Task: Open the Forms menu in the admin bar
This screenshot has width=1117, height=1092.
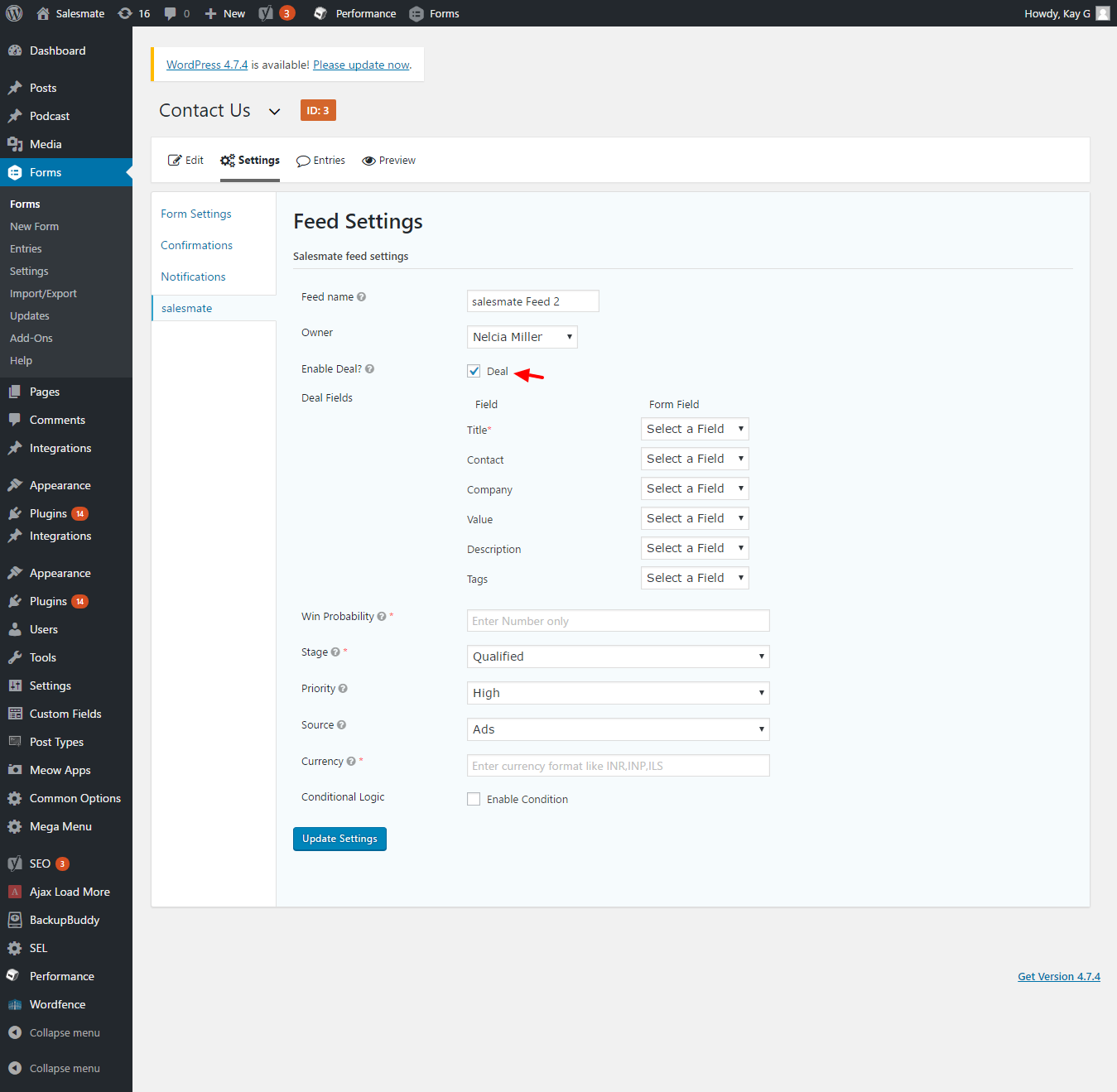Action: (434, 13)
